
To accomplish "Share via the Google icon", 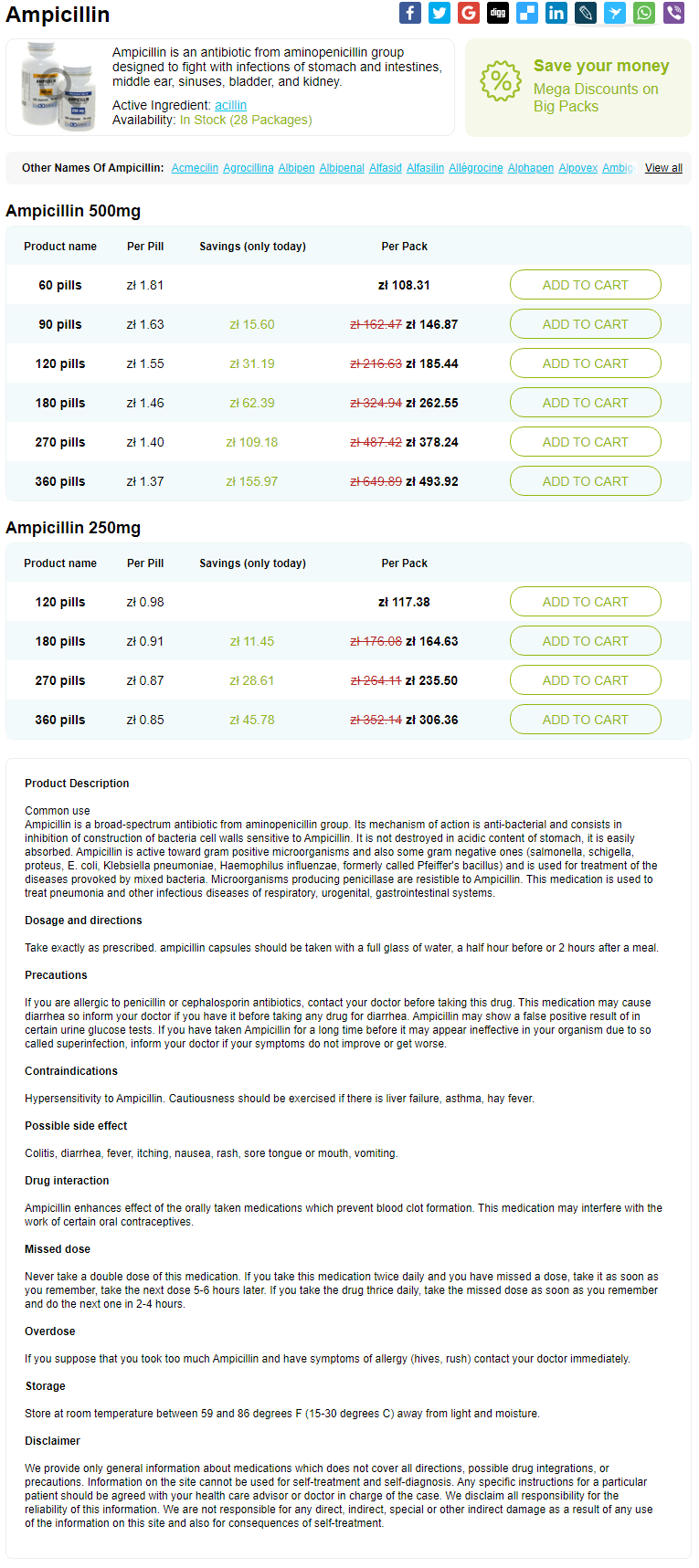I will (469, 13).
